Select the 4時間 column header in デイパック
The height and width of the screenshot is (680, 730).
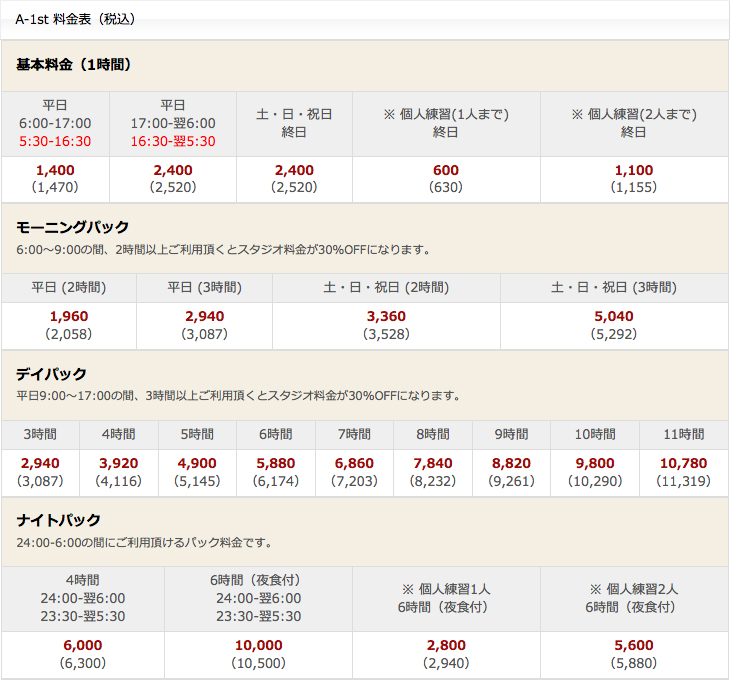click(x=119, y=435)
